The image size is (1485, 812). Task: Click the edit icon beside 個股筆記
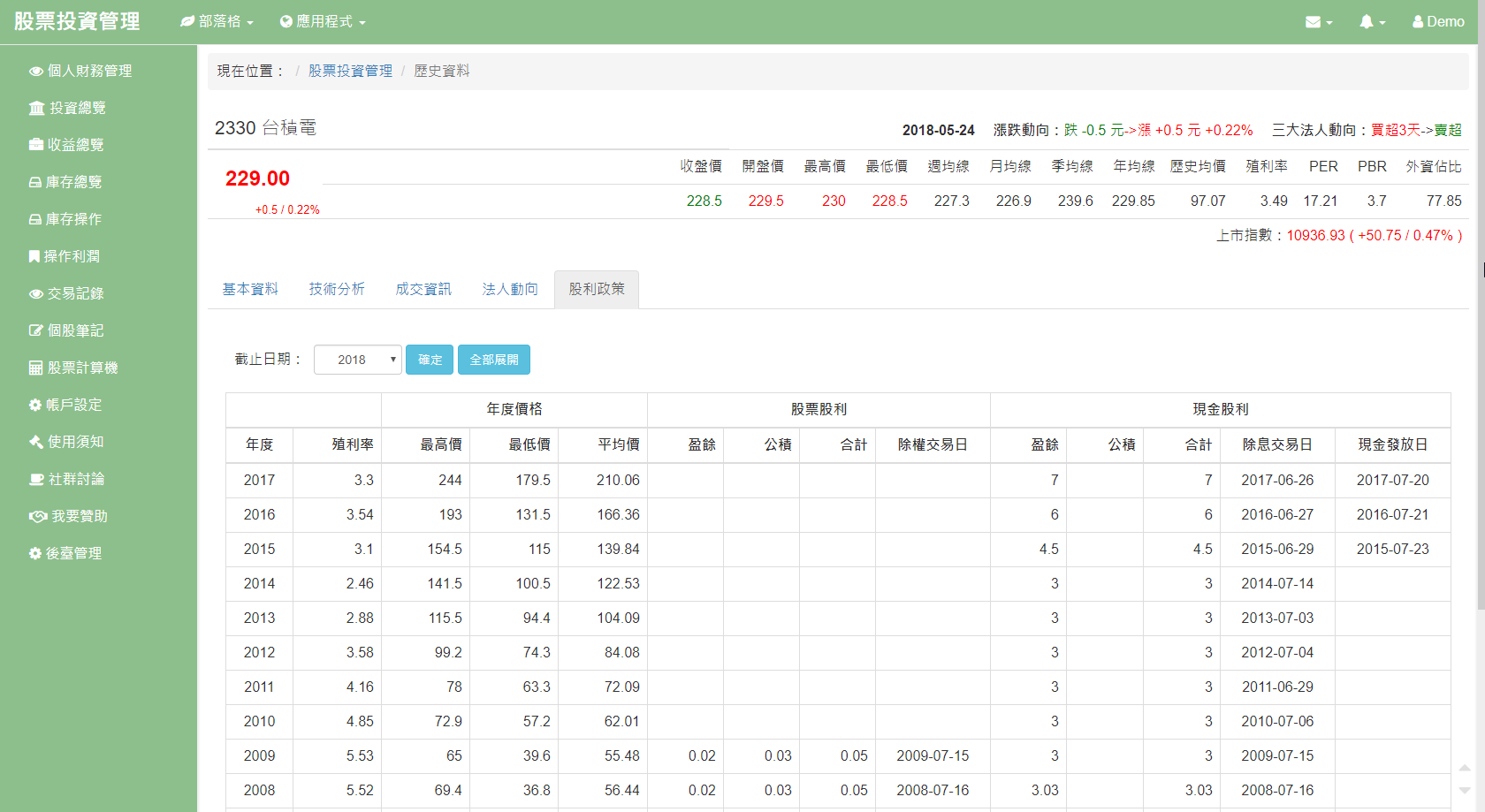pos(35,330)
